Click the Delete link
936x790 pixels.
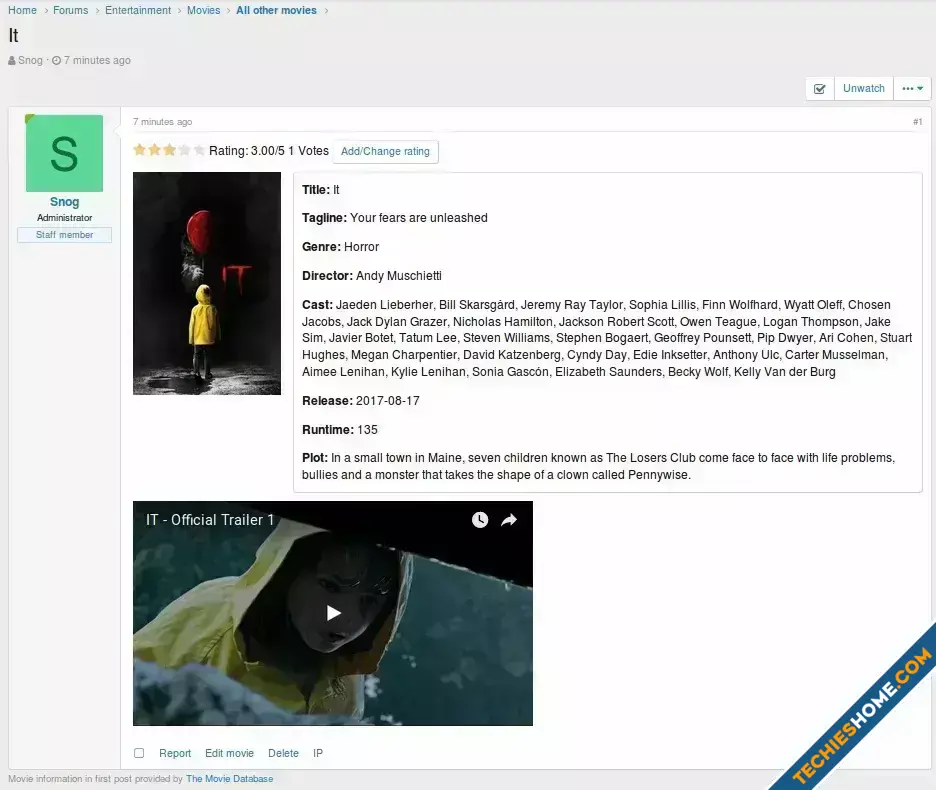[x=283, y=753]
